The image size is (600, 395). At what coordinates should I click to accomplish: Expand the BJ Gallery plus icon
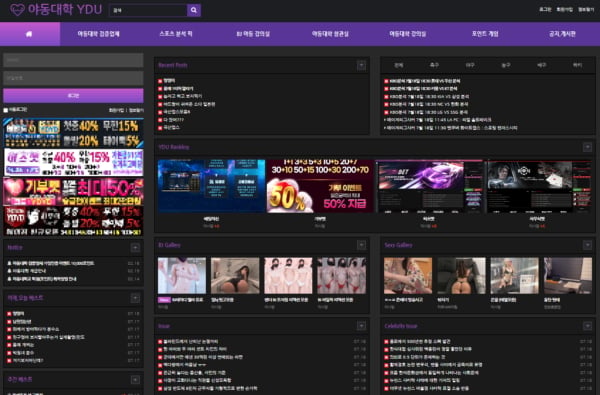361,245
